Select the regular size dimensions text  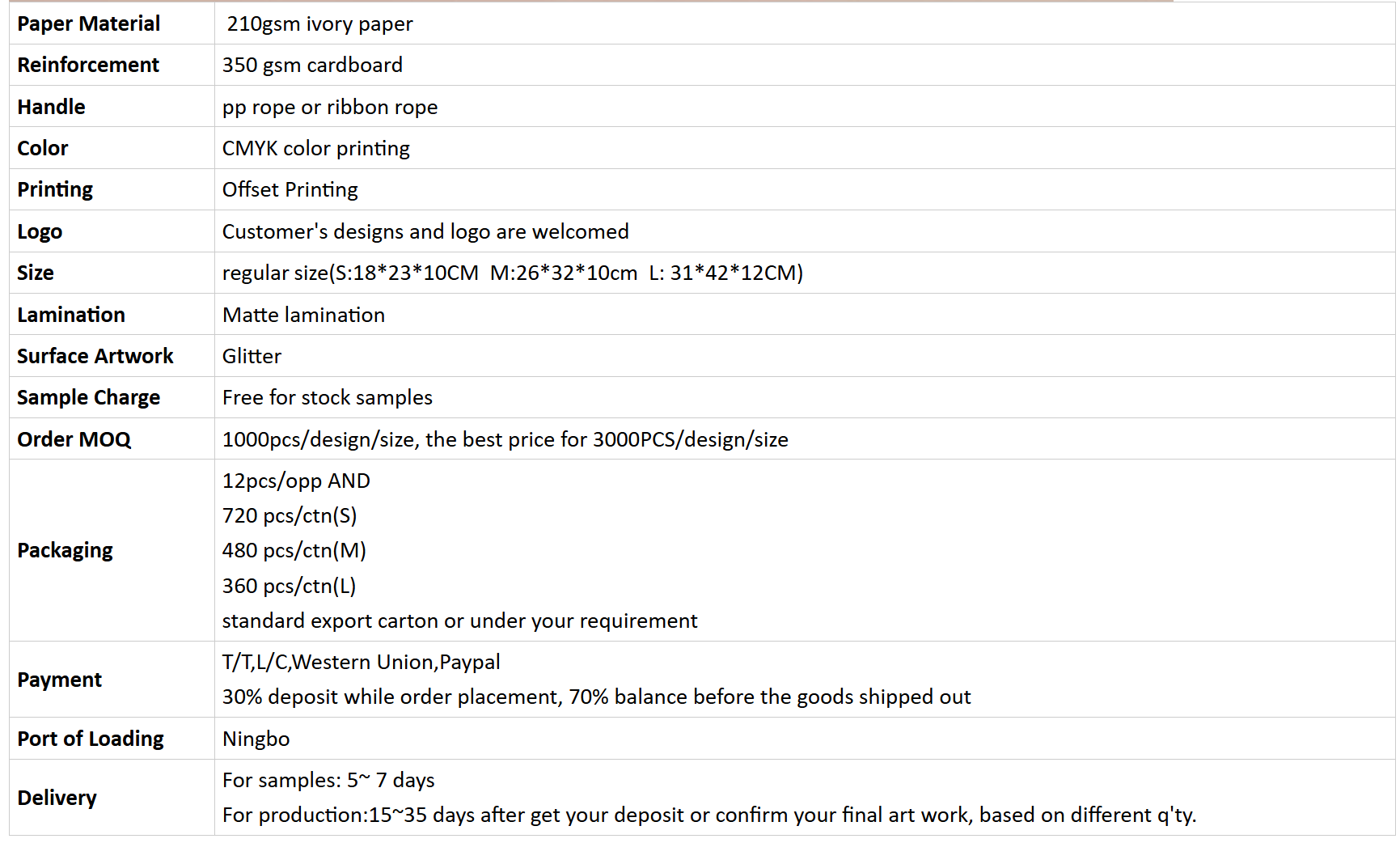(x=513, y=273)
